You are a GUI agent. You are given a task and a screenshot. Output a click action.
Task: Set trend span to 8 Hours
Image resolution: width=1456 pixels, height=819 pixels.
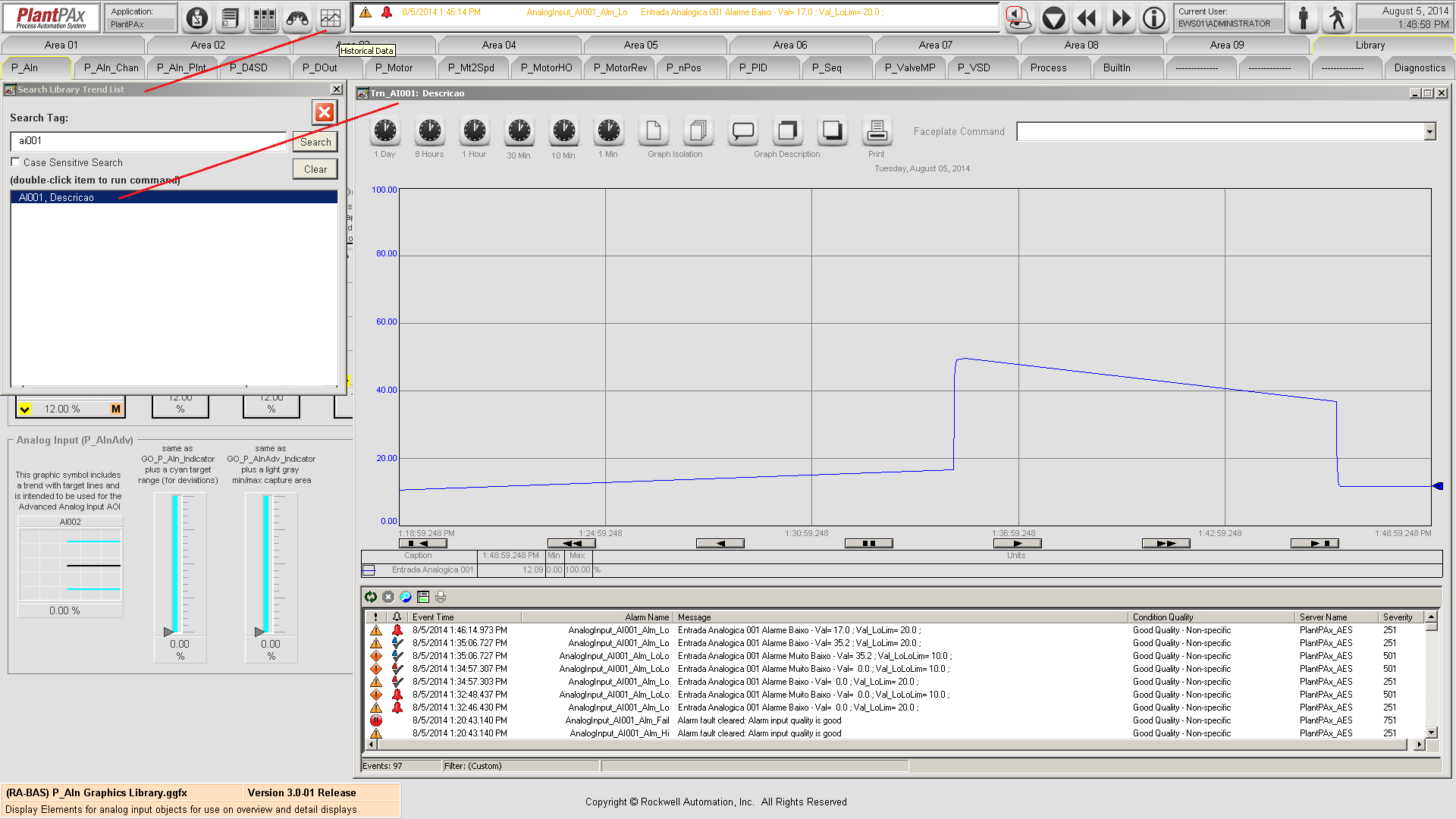(430, 131)
